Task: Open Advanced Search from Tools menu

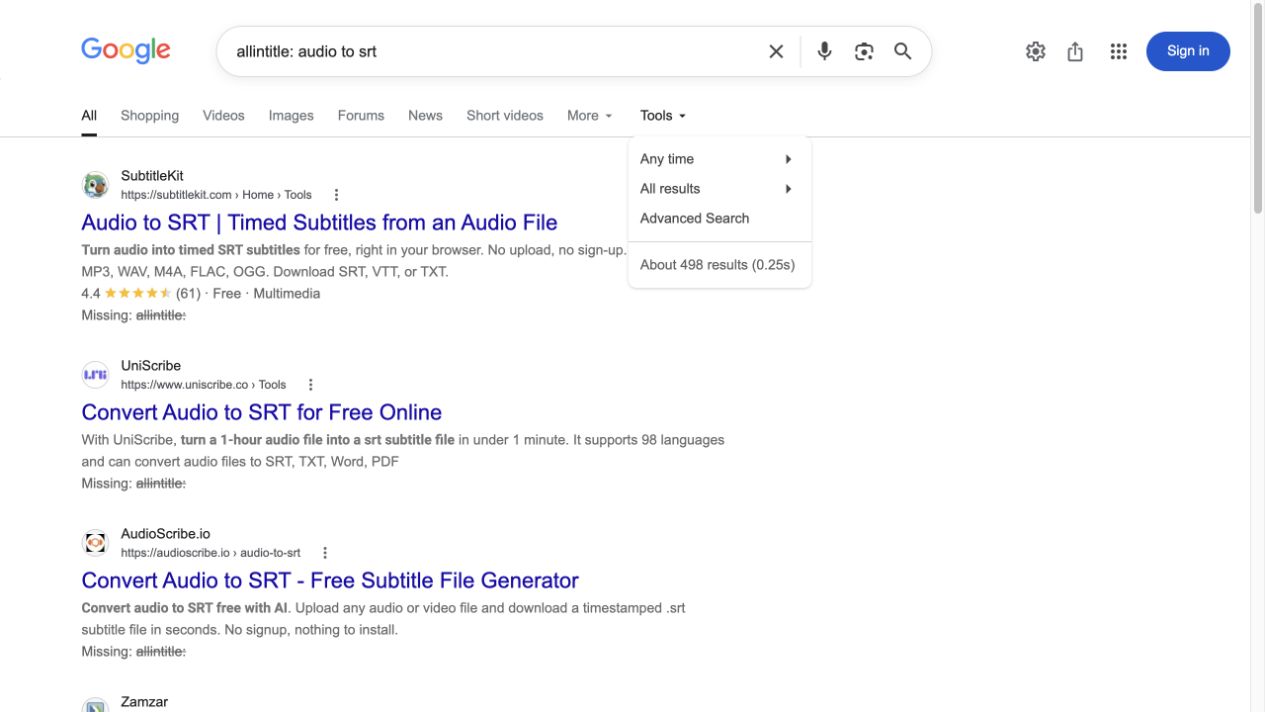Action: [x=695, y=218]
